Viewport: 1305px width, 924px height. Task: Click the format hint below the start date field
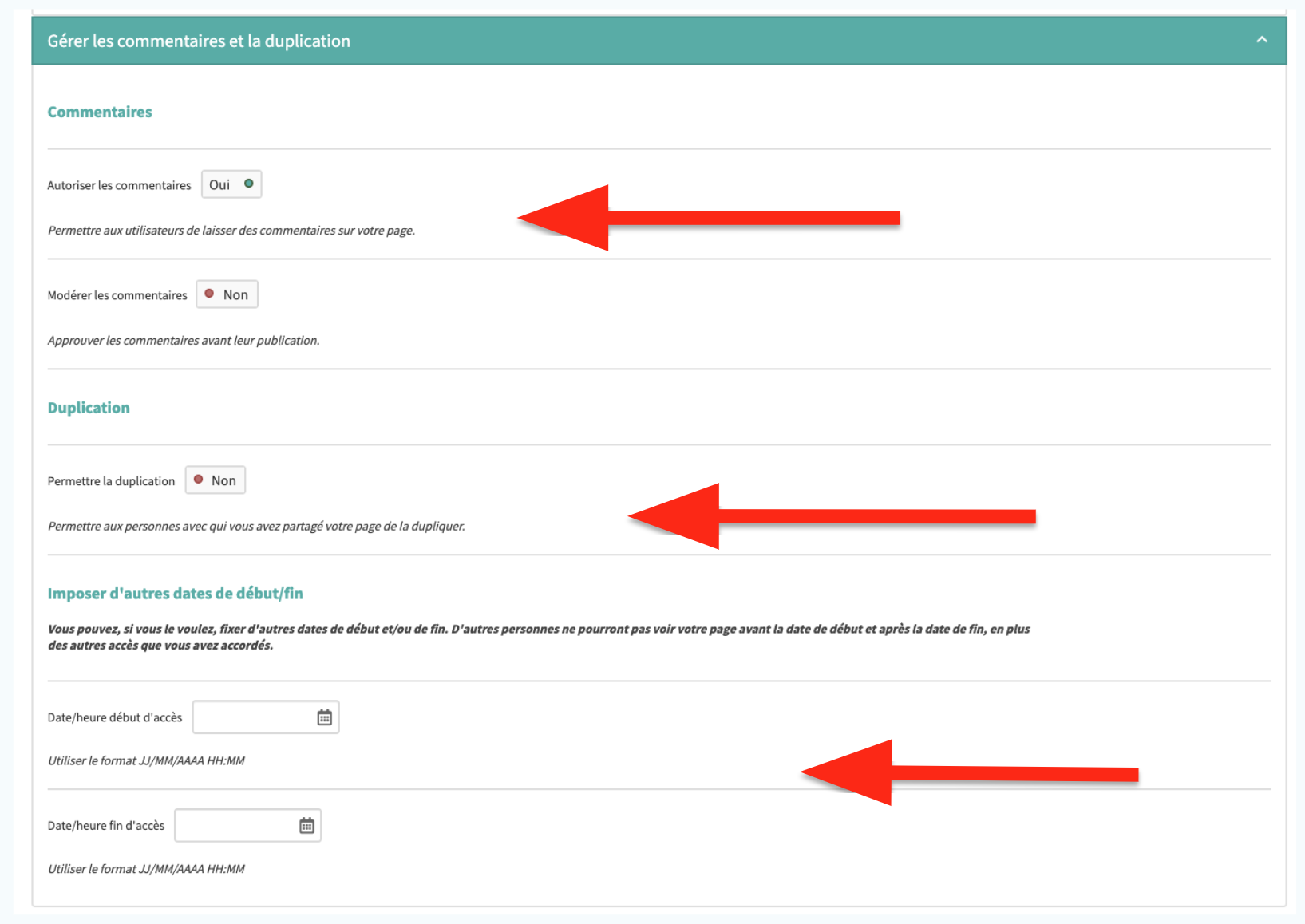coord(146,760)
